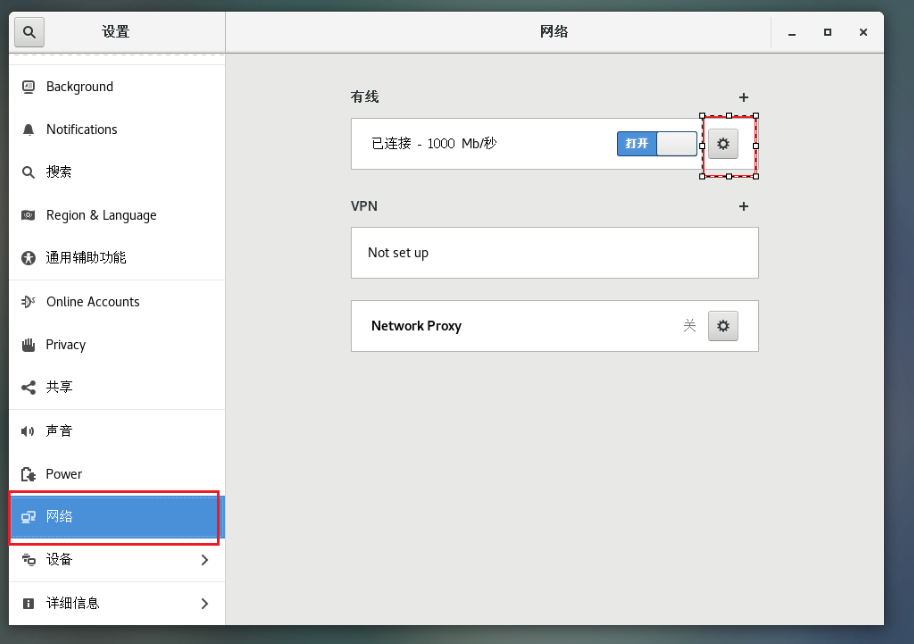The height and width of the screenshot is (644, 914).
Task: Click the Network Proxy label
Action: click(416, 326)
